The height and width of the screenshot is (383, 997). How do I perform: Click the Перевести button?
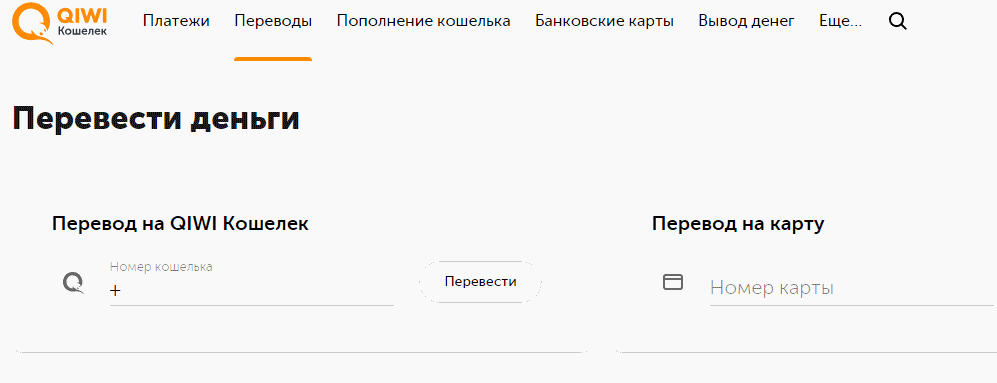(481, 281)
